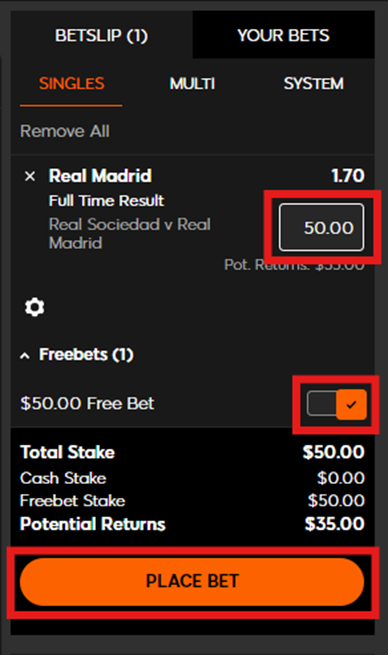The height and width of the screenshot is (655, 388).
Task: Toggle off the $50.00 Free Bet switch
Action: [337, 404]
